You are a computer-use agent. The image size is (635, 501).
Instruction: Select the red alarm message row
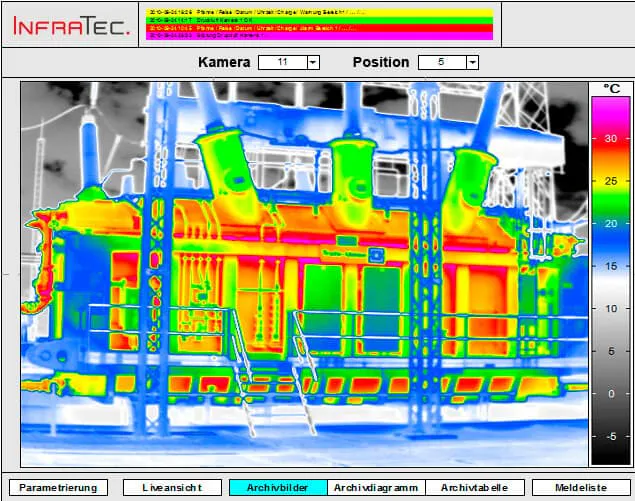[x=319, y=28]
